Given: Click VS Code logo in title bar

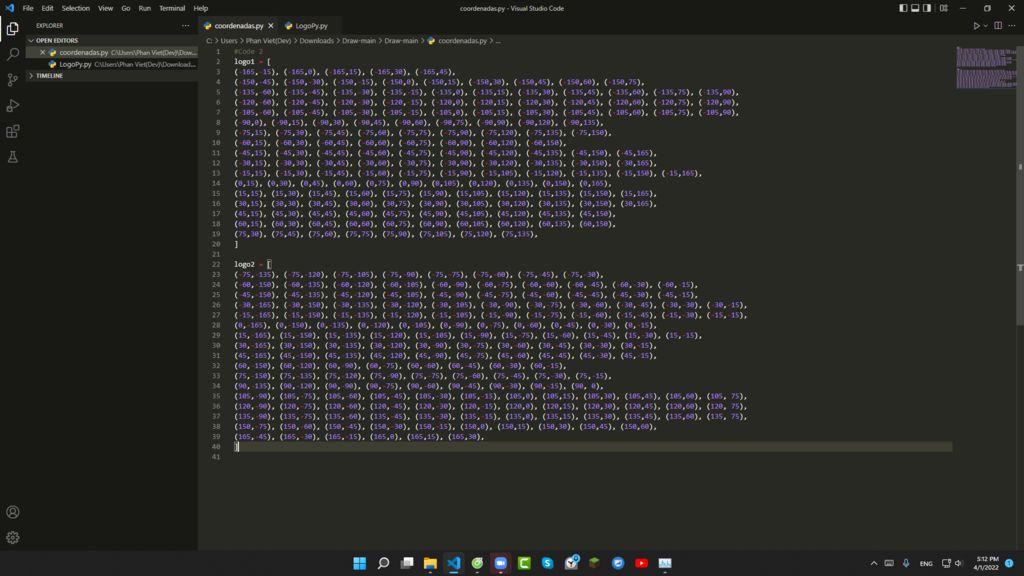Looking at the screenshot, I should point(9,8).
